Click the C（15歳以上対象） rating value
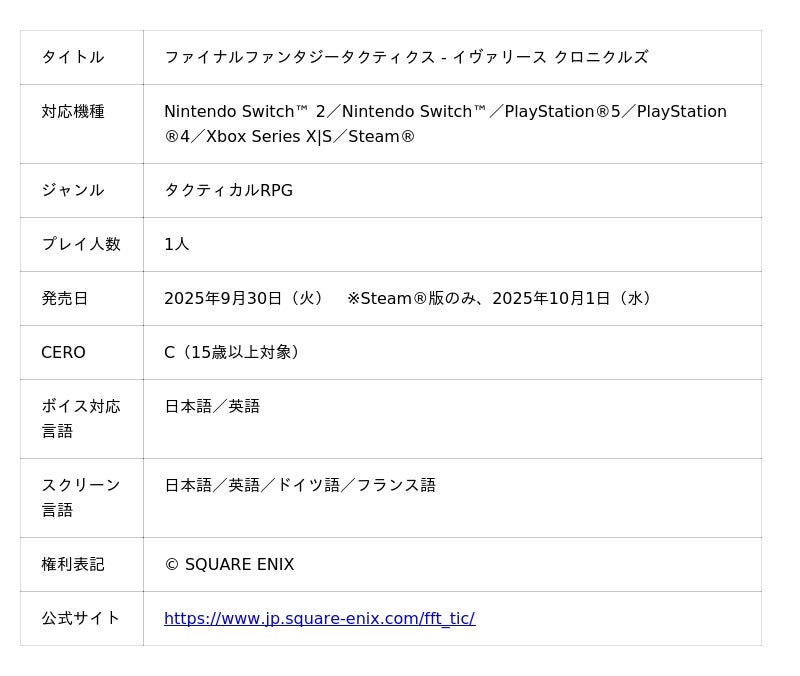The height and width of the screenshot is (676, 800). click(x=235, y=352)
